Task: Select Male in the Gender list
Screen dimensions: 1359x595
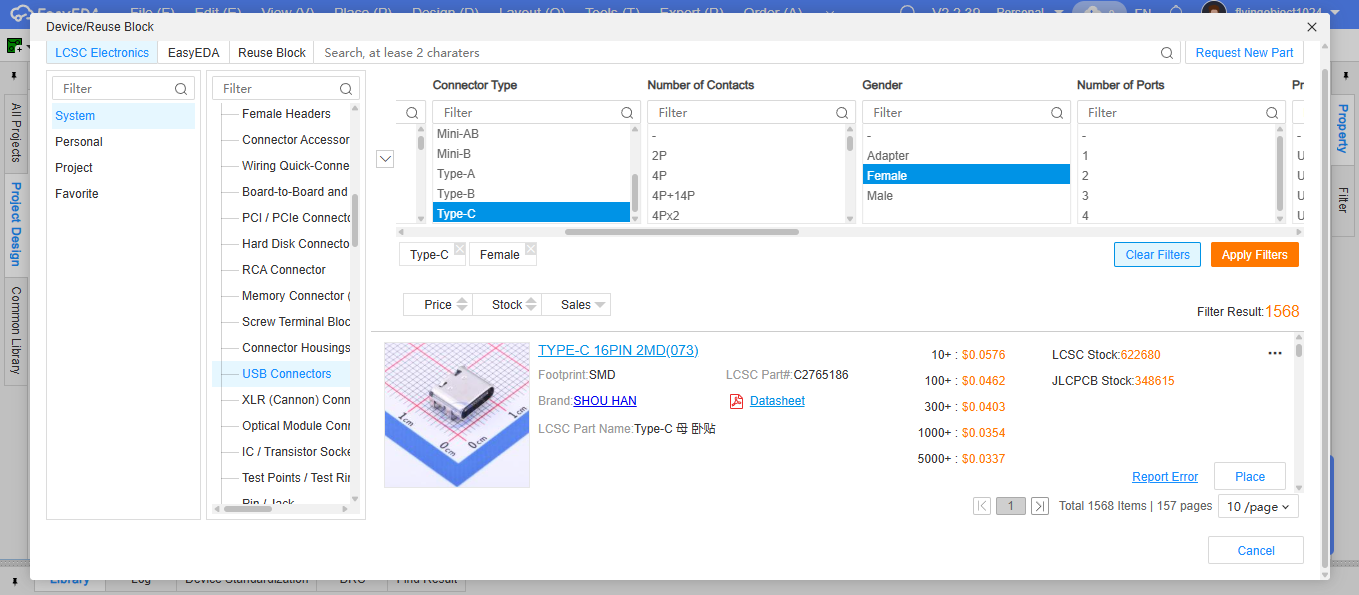Action: tap(880, 196)
